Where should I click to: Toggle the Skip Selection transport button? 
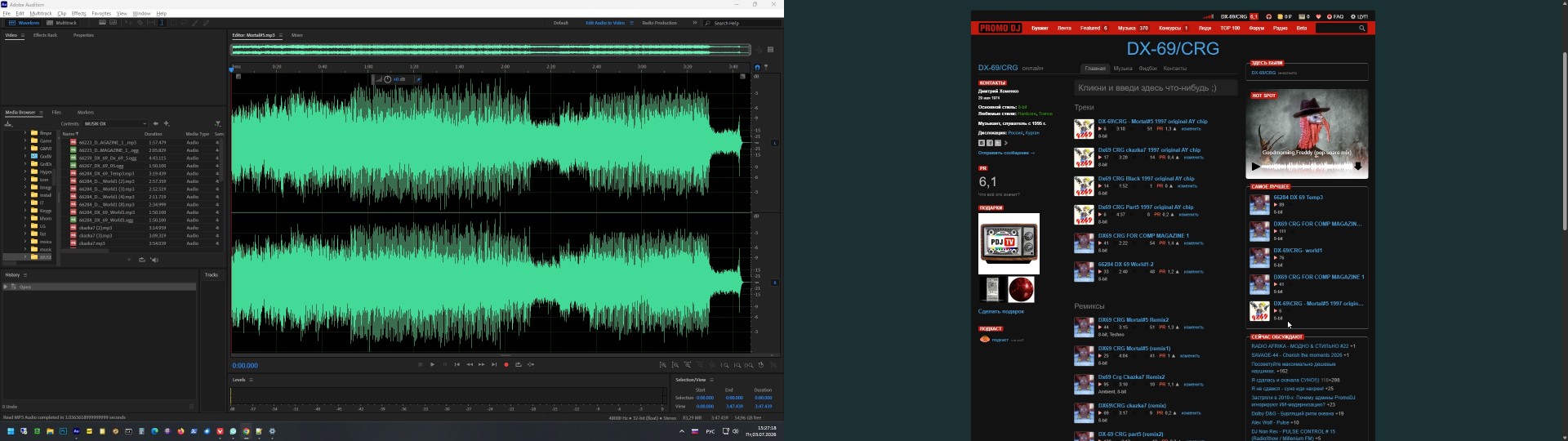pos(531,364)
